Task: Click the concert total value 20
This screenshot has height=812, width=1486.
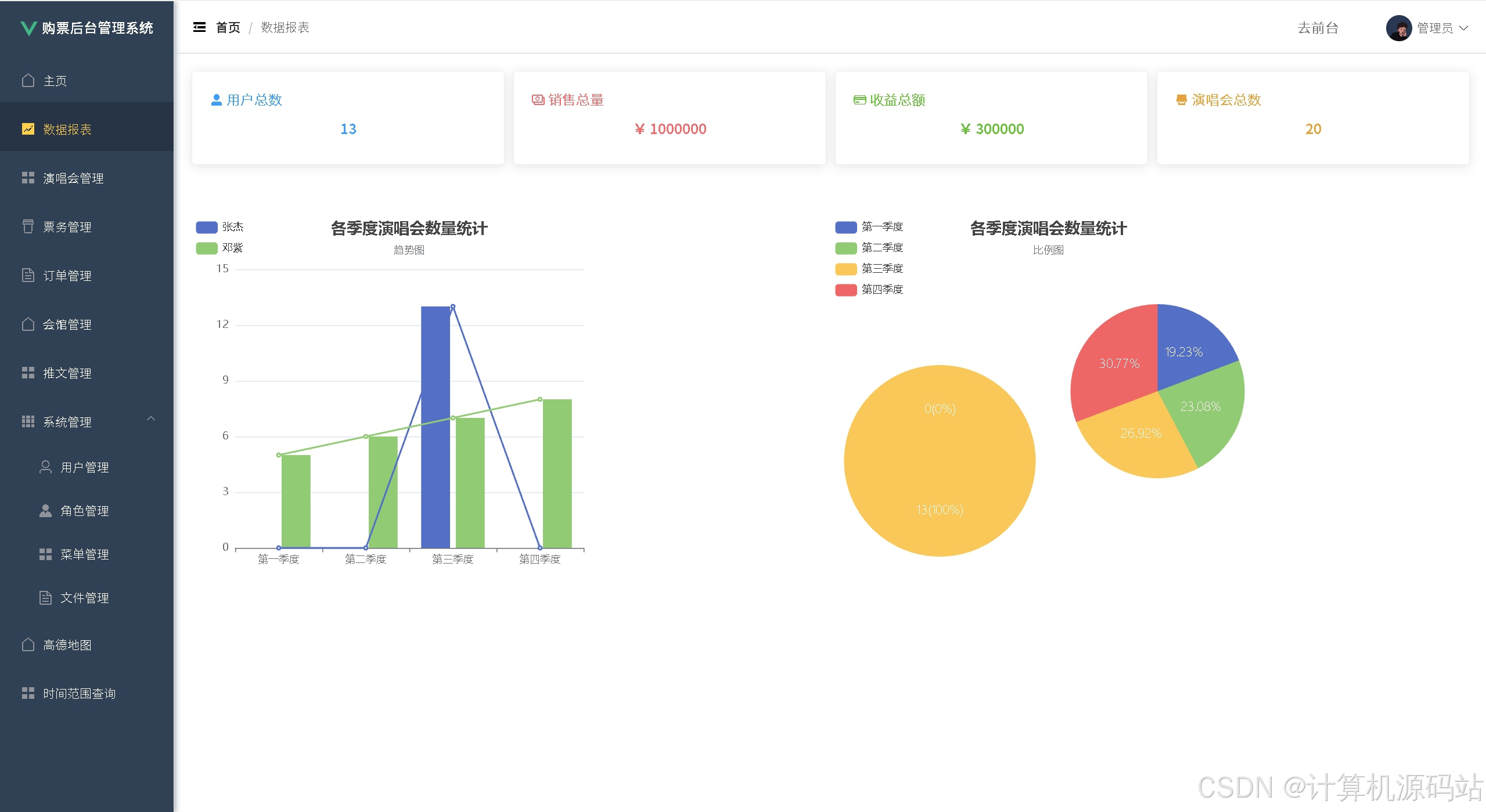Action: pos(1313,129)
